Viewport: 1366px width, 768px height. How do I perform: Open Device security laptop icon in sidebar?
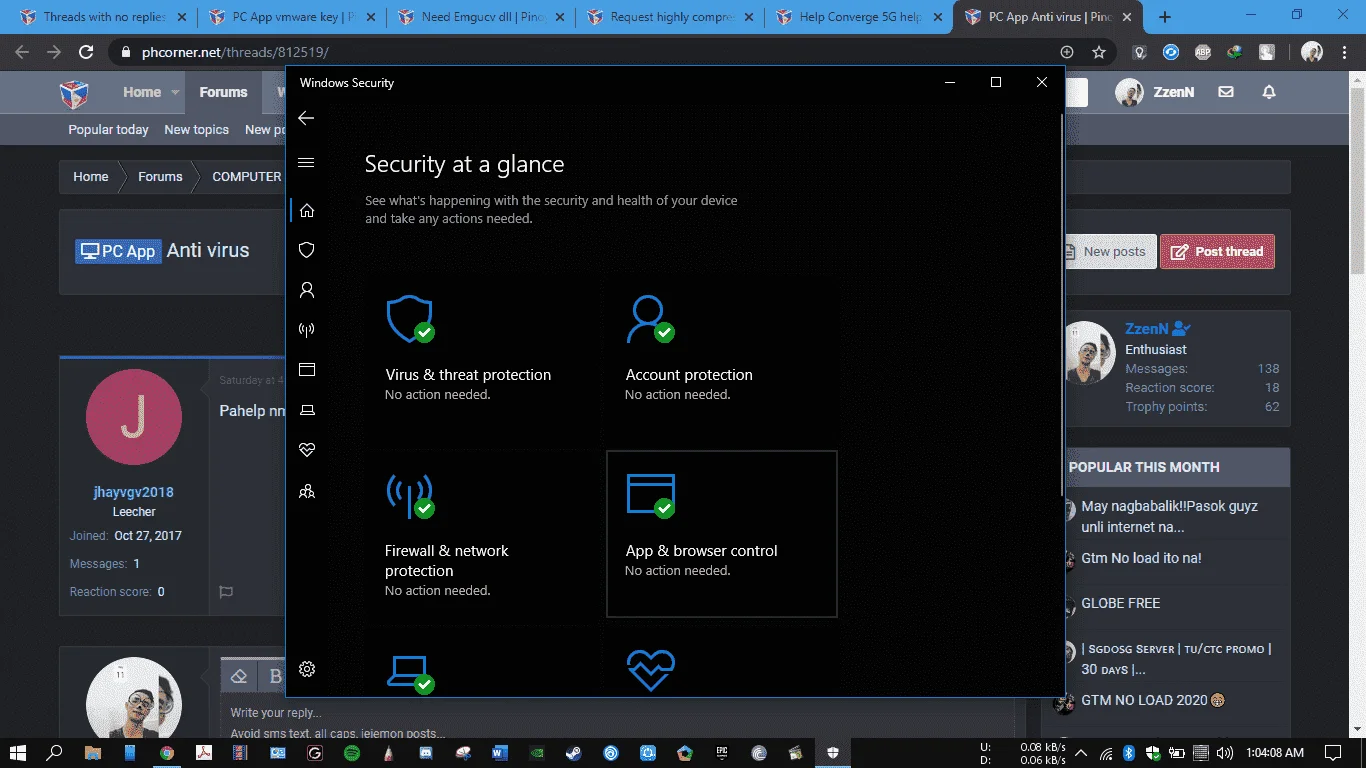coord(307,410)
